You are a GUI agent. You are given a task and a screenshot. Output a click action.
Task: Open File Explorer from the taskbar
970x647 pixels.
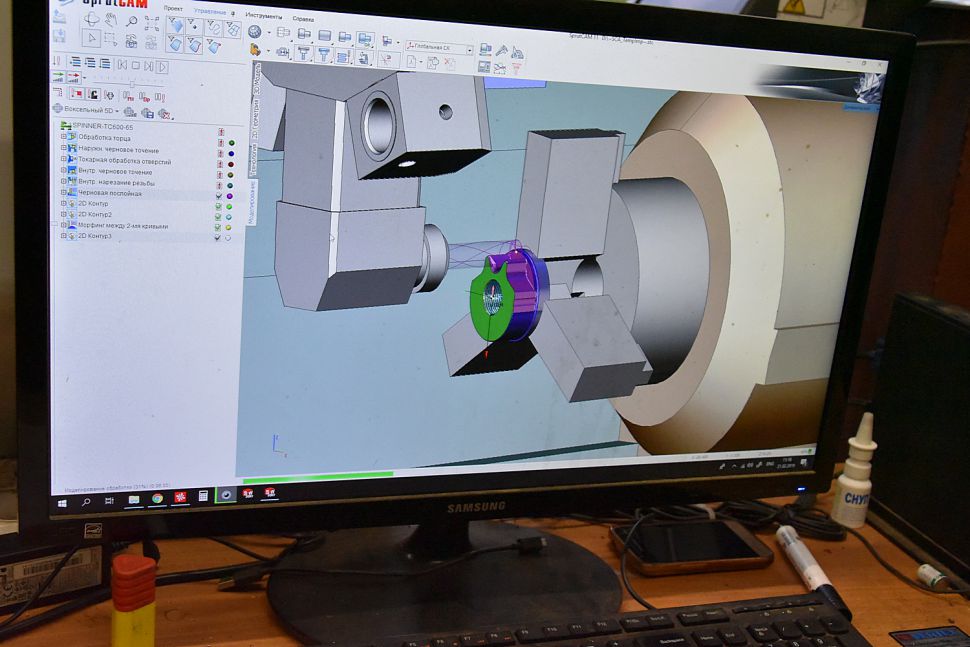click(x=134, y=500)
